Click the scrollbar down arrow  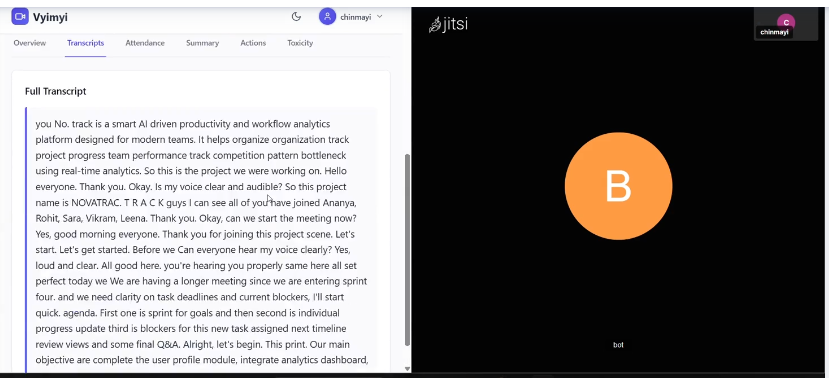[x=407, y=368]
